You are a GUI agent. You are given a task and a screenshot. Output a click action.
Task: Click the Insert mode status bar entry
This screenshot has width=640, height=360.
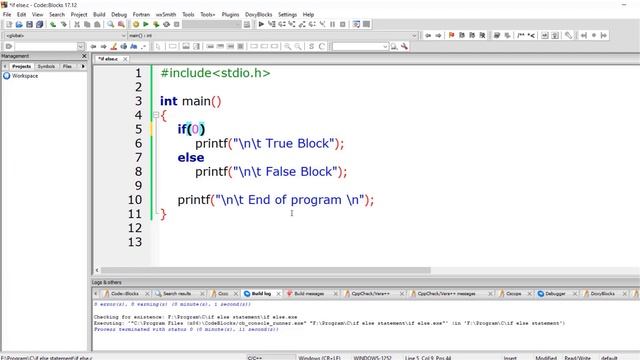pos(510,358)
